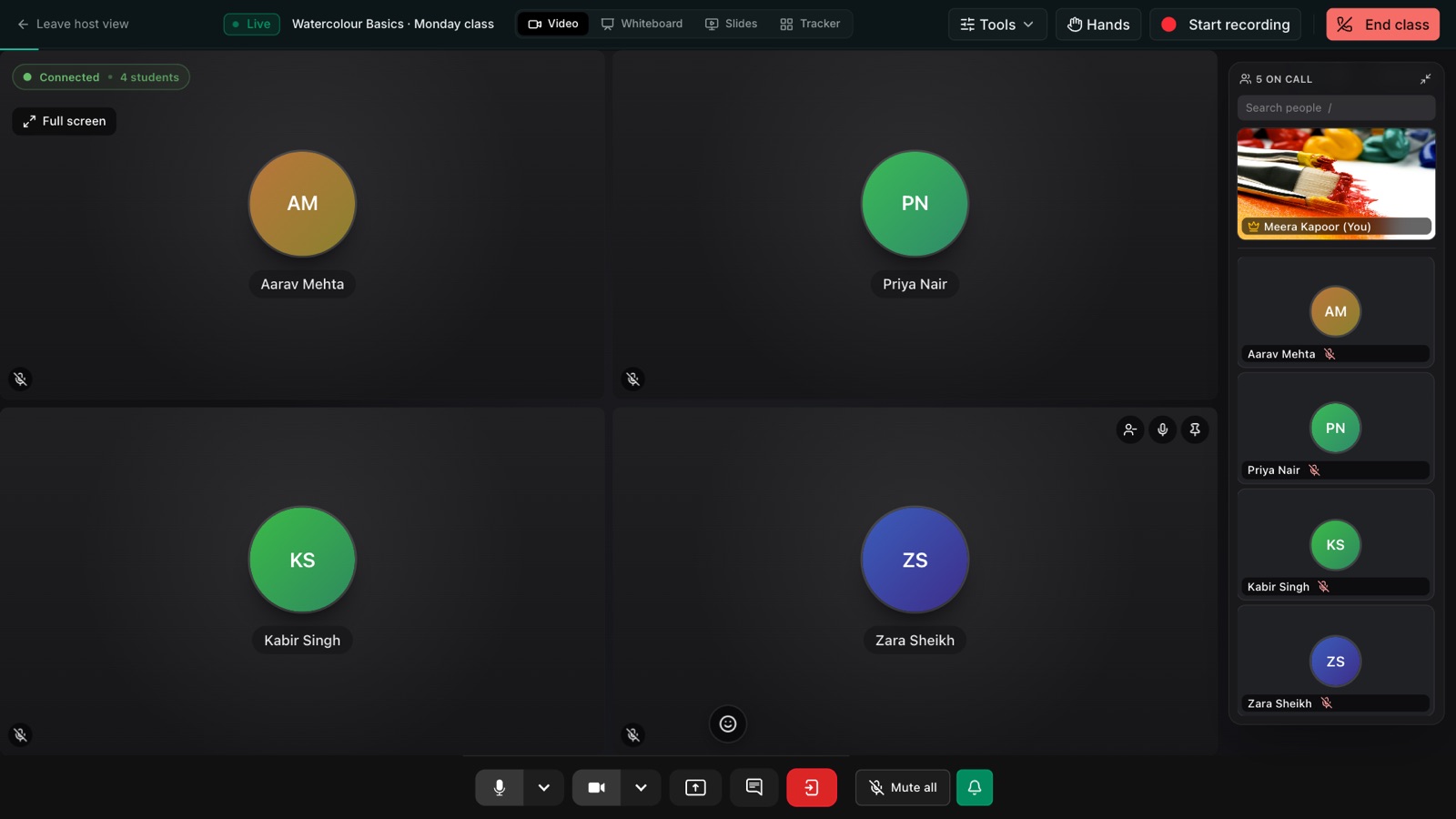
Task: Collapse the on-call participants panel
Action: tap(1425, 79)
